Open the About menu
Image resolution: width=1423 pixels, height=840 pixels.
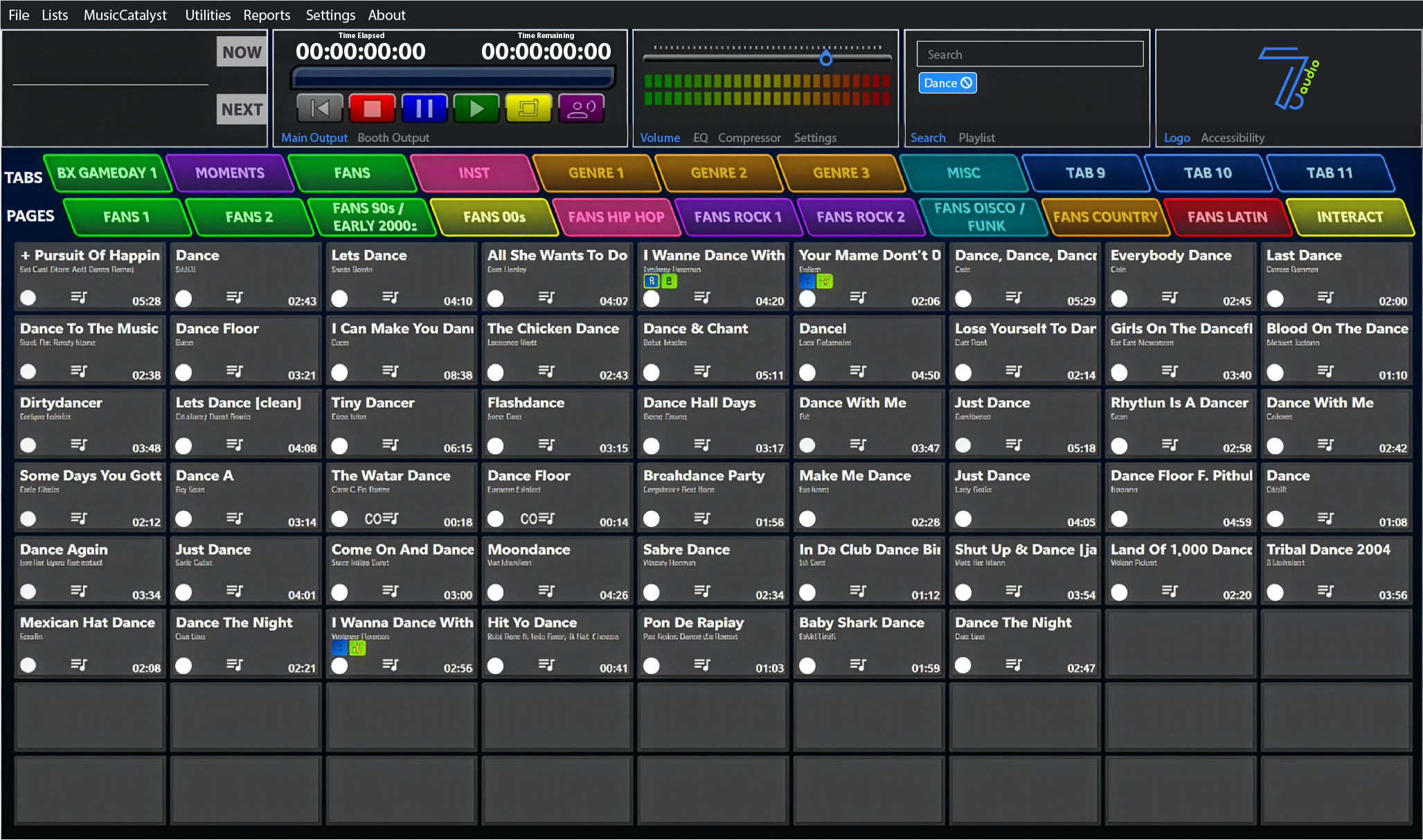[386, 15]
